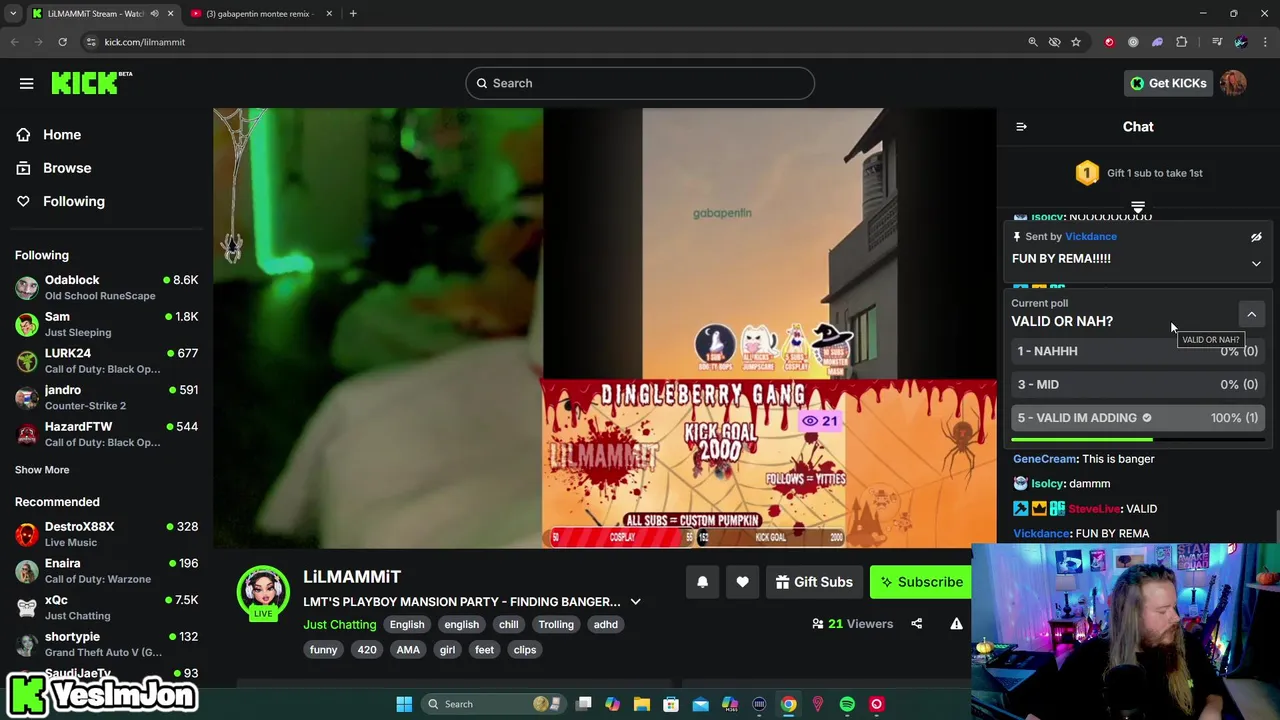Open xQc channel in Recommended
Image resolution: width=1280 pixels, height=720 pixels.
(106, 607)
